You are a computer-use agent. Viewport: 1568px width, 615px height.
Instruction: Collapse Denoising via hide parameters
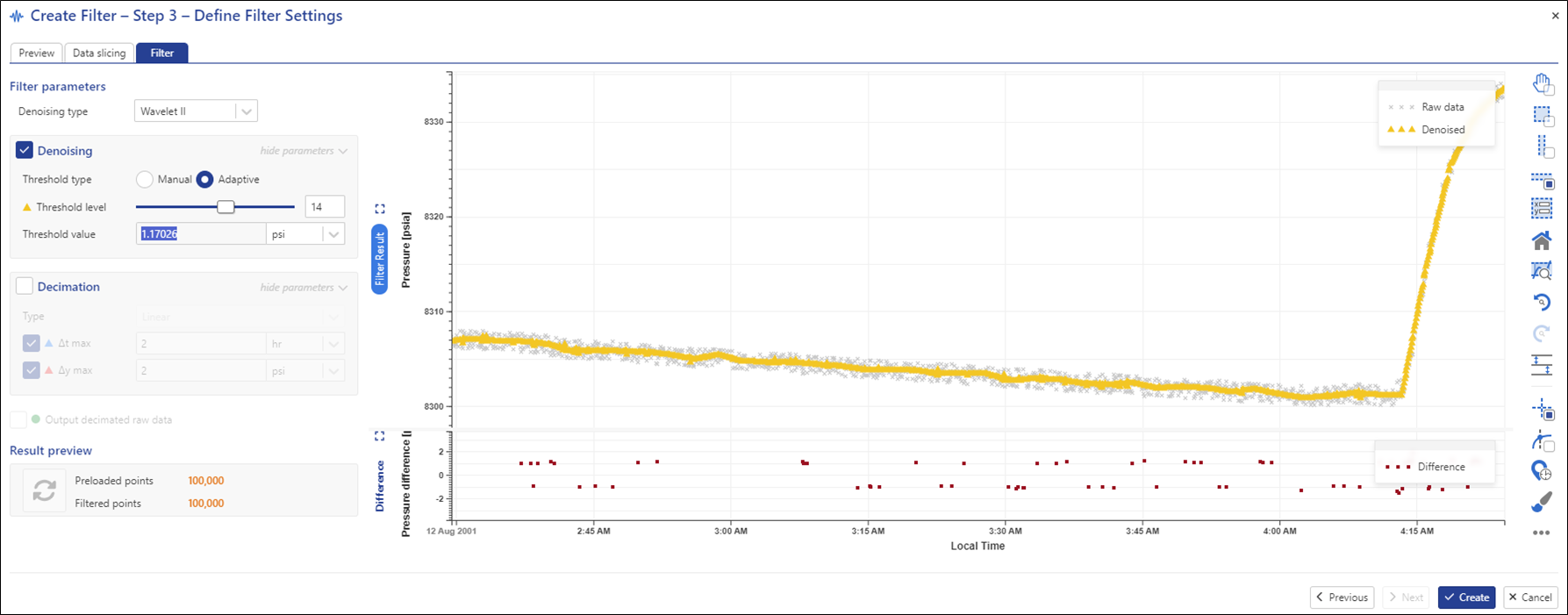304,151
